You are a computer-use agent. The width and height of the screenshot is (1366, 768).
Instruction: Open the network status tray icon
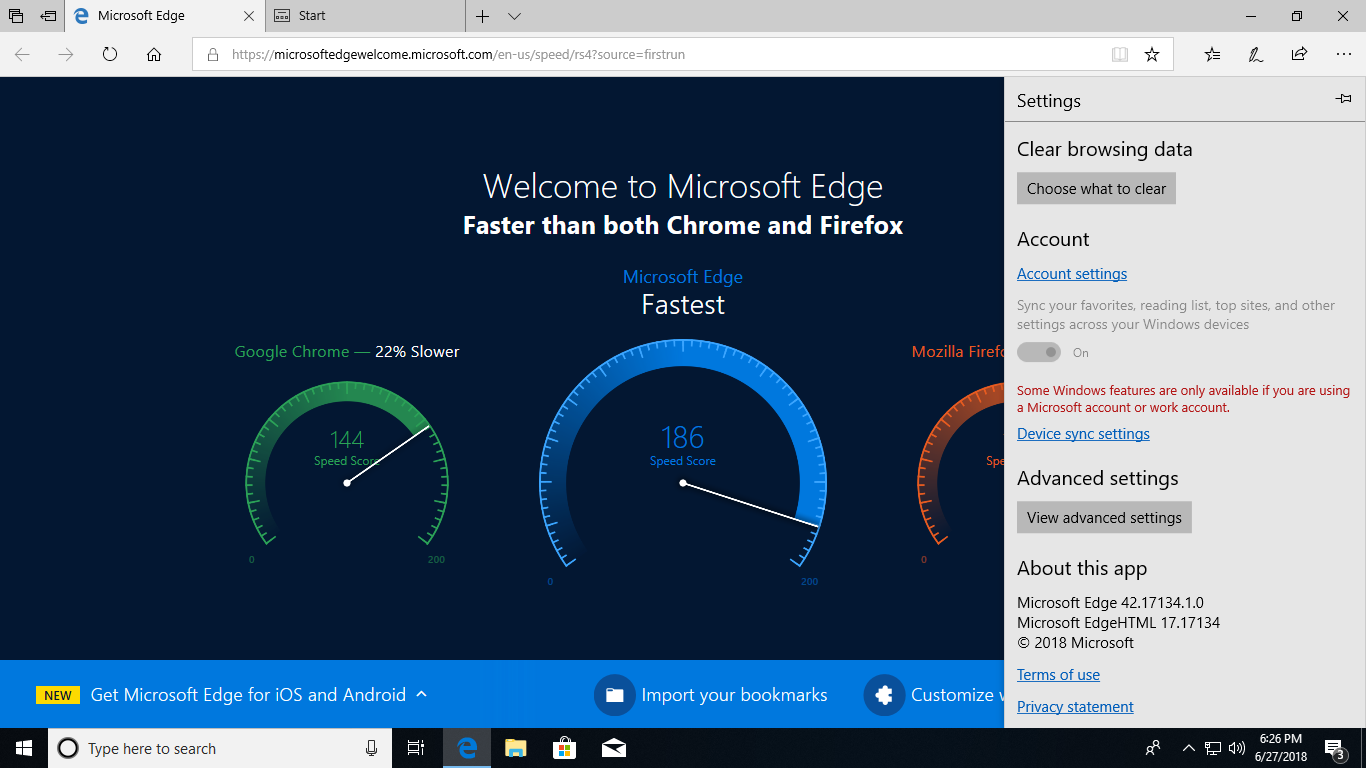(1213, 748)
